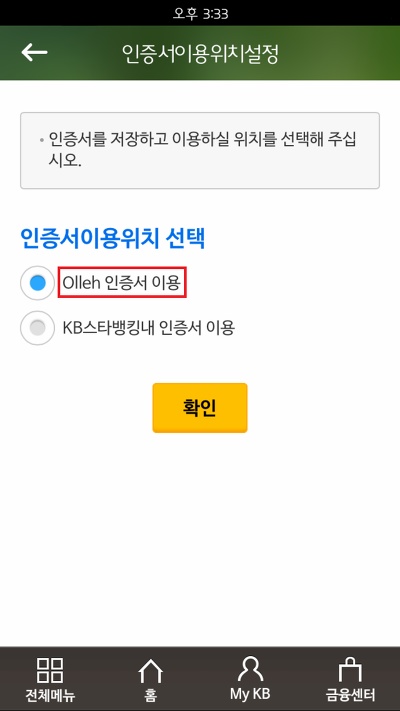Select the Olleh 인증서 이용 radio button

coord(37,283)
